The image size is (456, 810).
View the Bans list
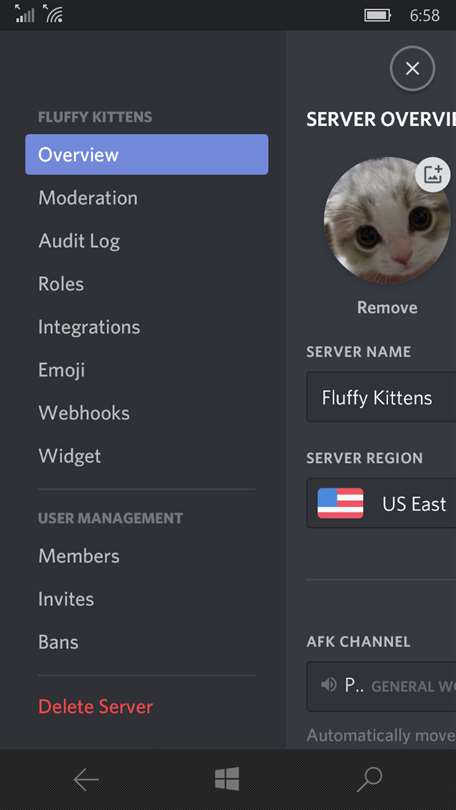point(58,642)
